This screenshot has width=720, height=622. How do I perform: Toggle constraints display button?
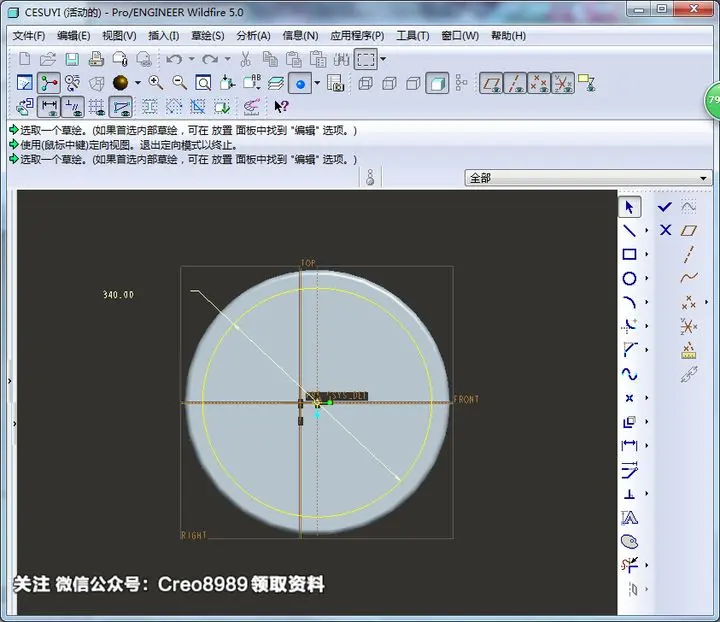click(x=73, y=107)
